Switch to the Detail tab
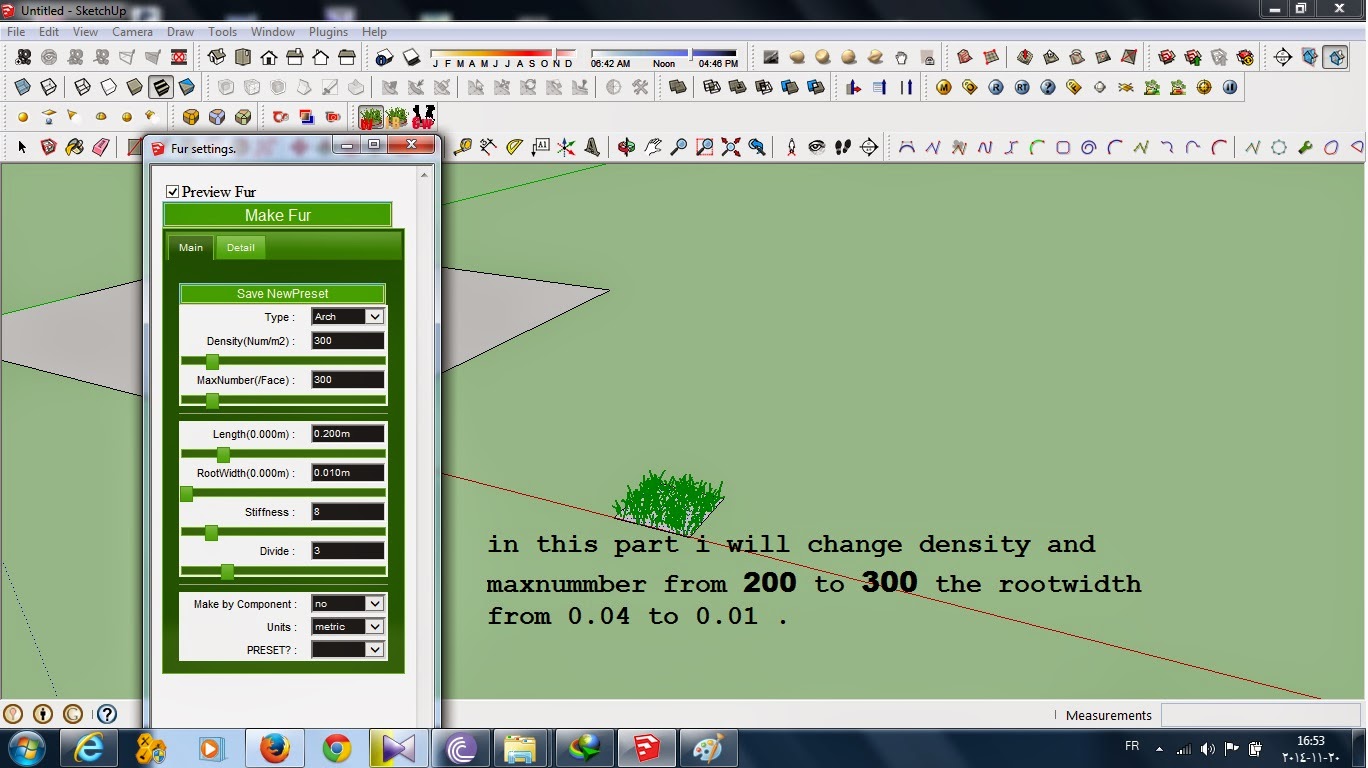Screen dimensions: 1368x768 [240, 247]
